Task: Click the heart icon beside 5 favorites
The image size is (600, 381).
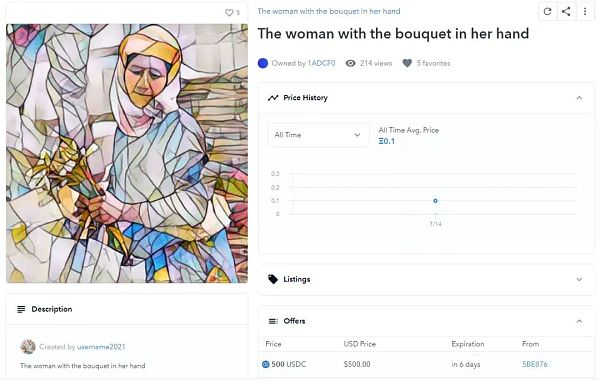Action: tap(407, 63)
